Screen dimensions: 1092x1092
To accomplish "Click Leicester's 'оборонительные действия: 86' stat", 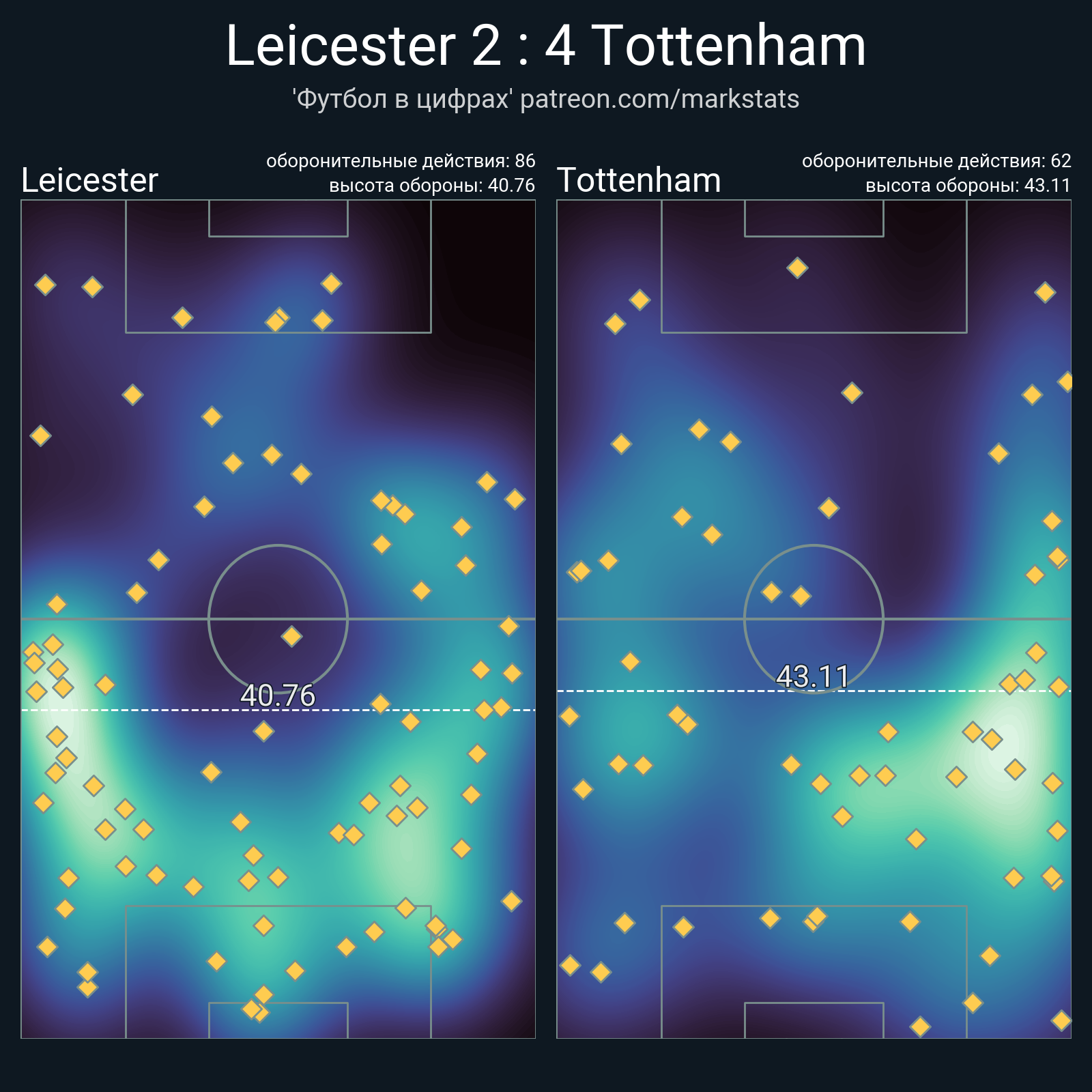I will pyautogui.click(x=401, y=161).
